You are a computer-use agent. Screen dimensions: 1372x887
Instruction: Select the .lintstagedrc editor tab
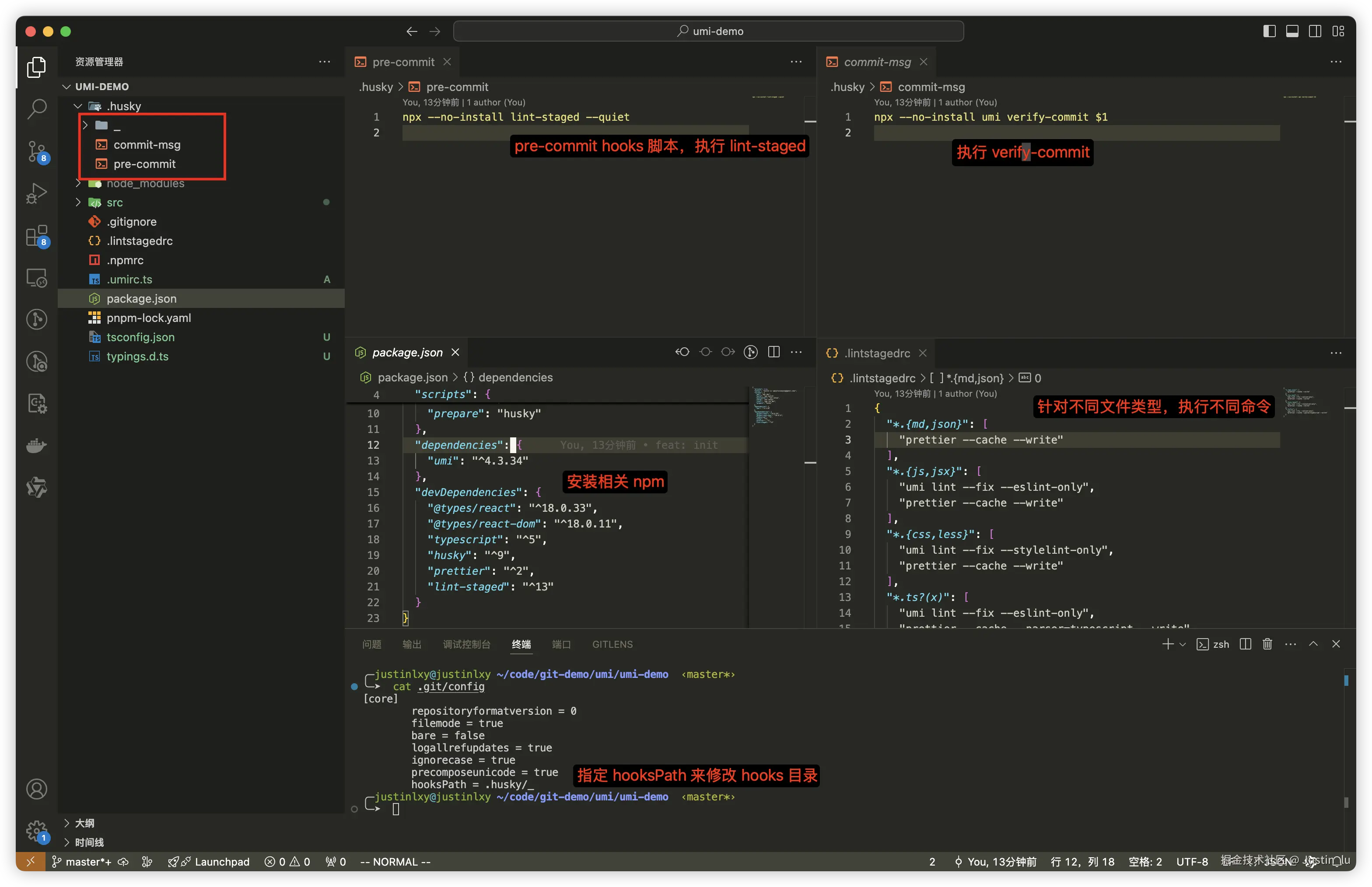[877, 353]
